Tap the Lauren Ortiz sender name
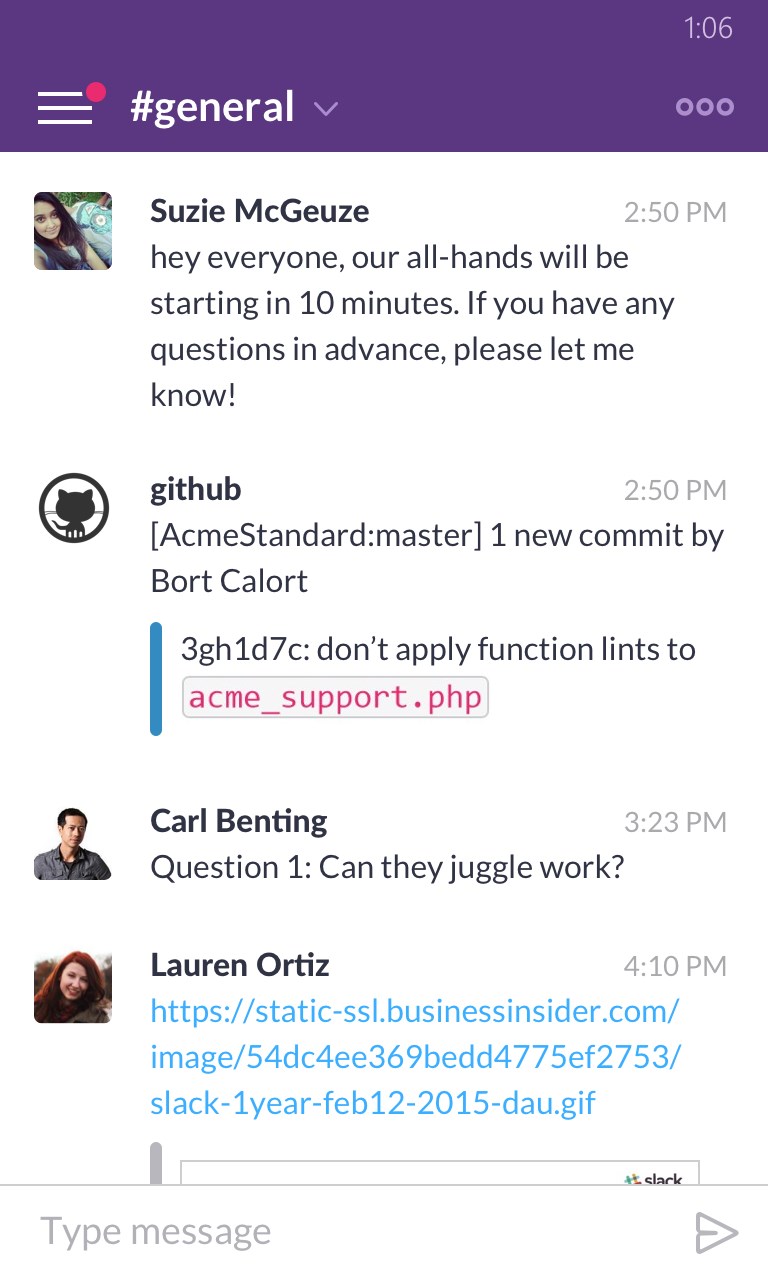The width and height of the screenshot is (768, 1280). coord(239,965)
